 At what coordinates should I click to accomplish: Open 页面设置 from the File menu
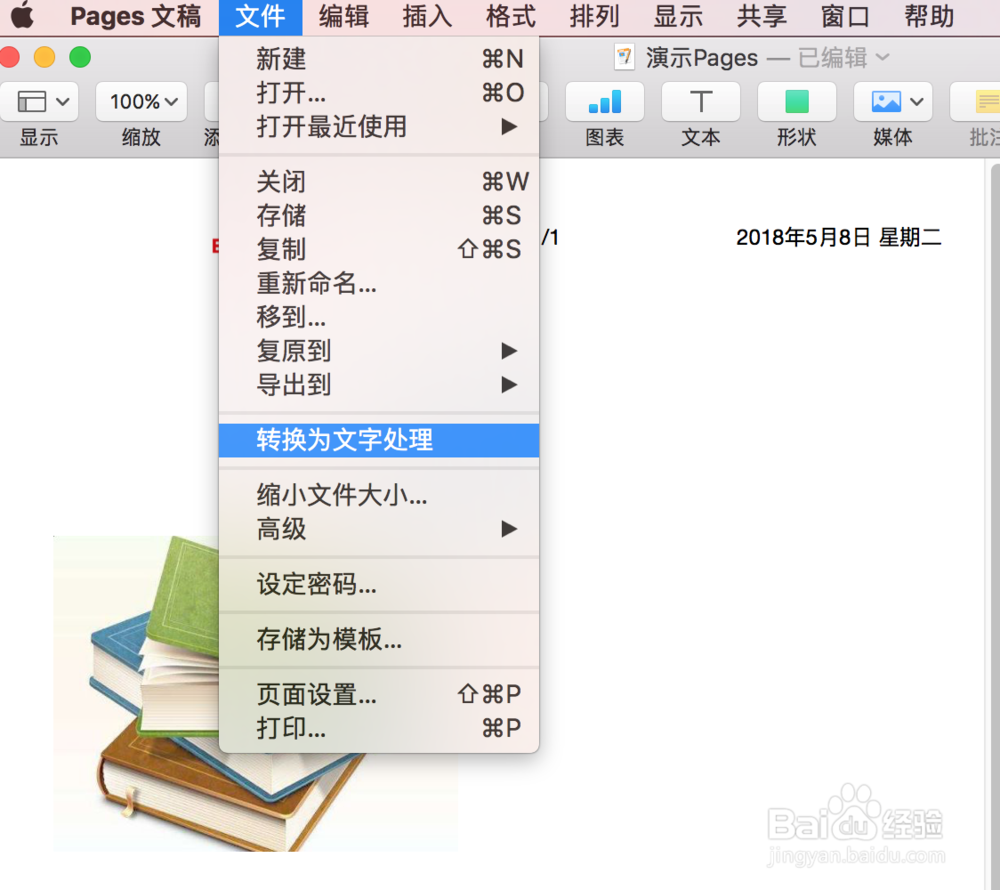click(317, 695)
